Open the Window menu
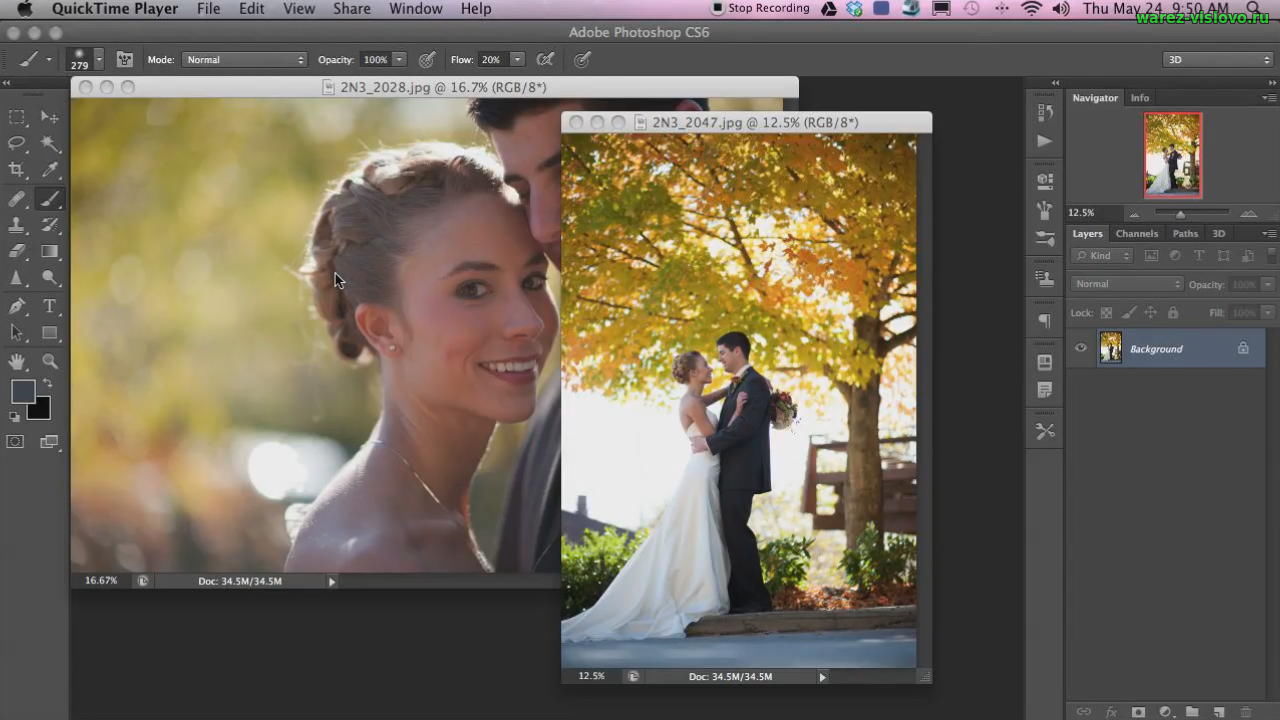This screenshot has width=1280, height=720. click(415, 9)
